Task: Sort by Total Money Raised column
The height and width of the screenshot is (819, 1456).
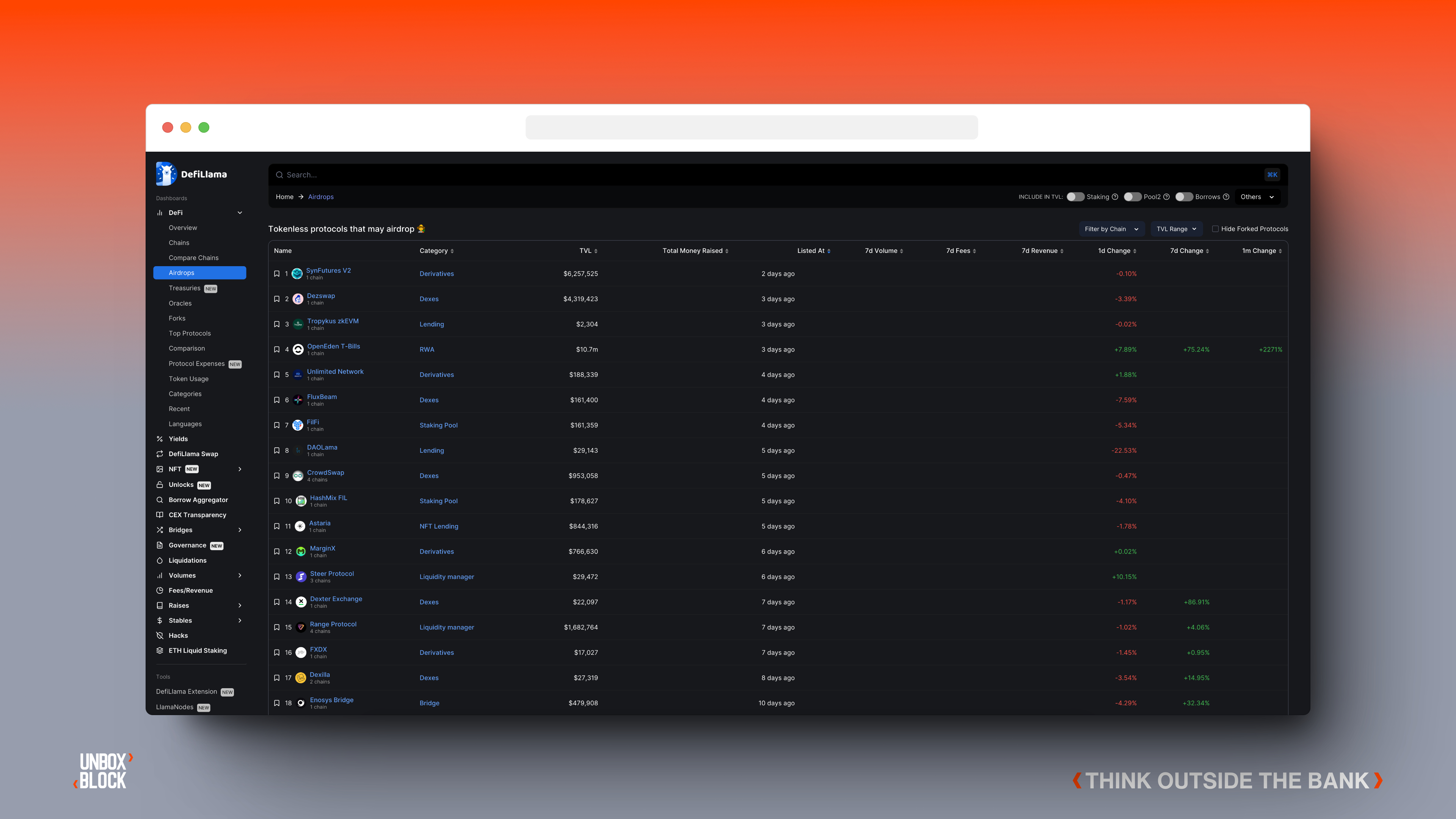Action: [x=695, y=251]
